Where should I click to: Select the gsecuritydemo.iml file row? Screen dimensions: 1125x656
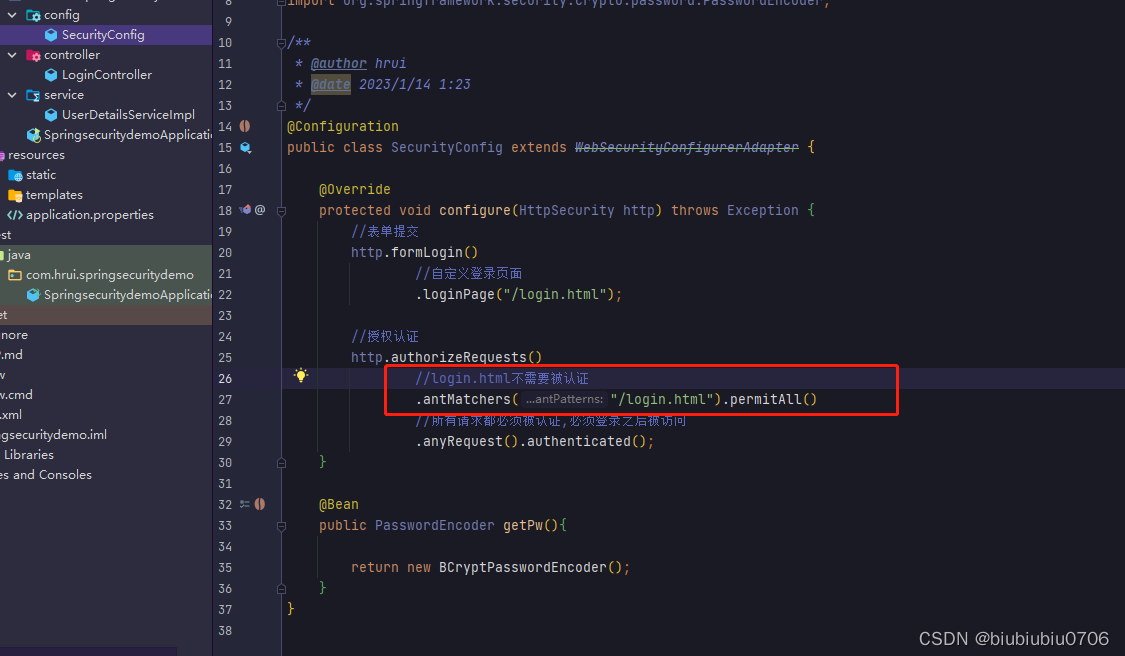coord(106,435)
